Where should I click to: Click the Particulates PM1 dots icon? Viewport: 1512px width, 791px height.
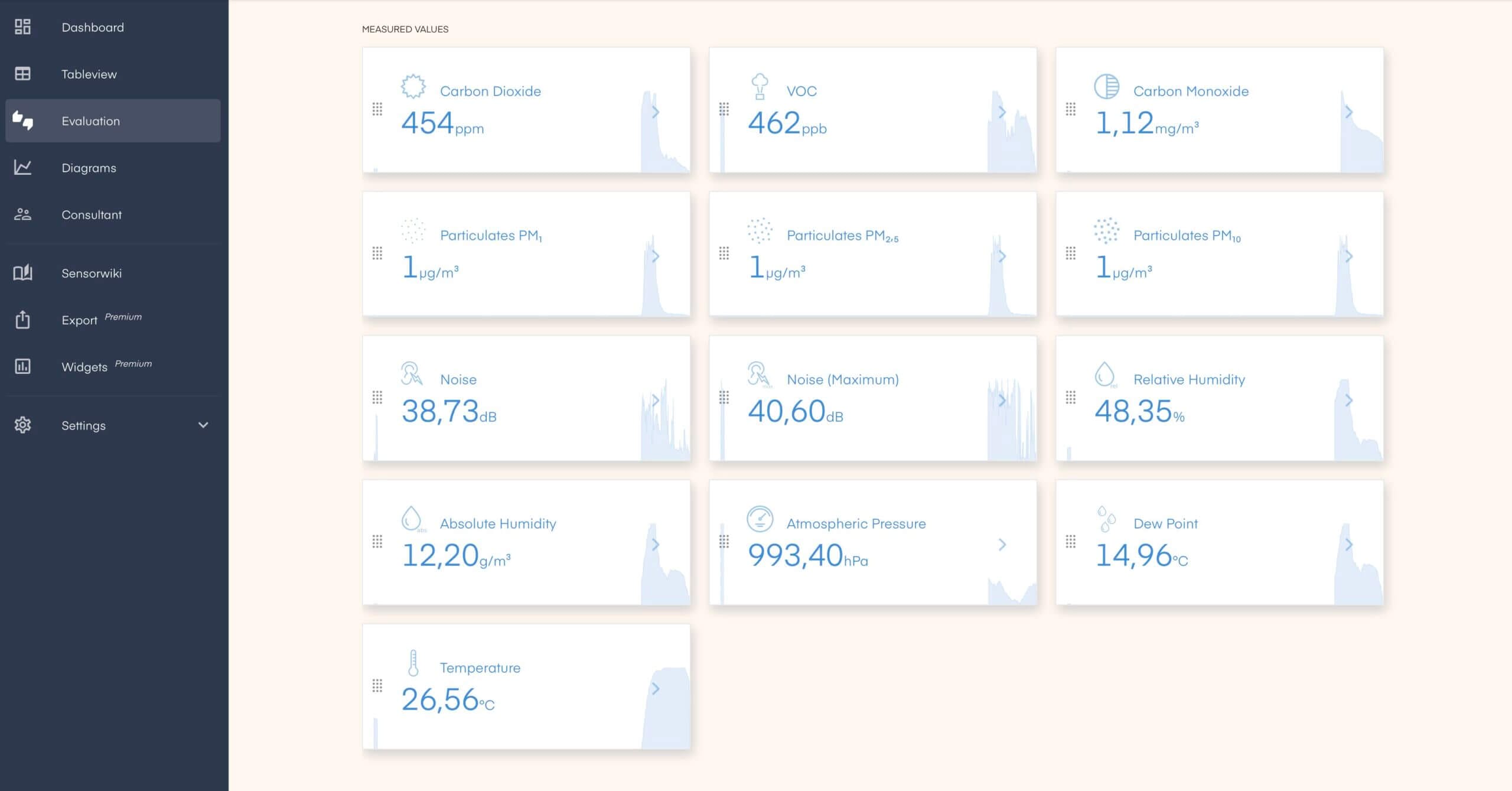point(413,230)
